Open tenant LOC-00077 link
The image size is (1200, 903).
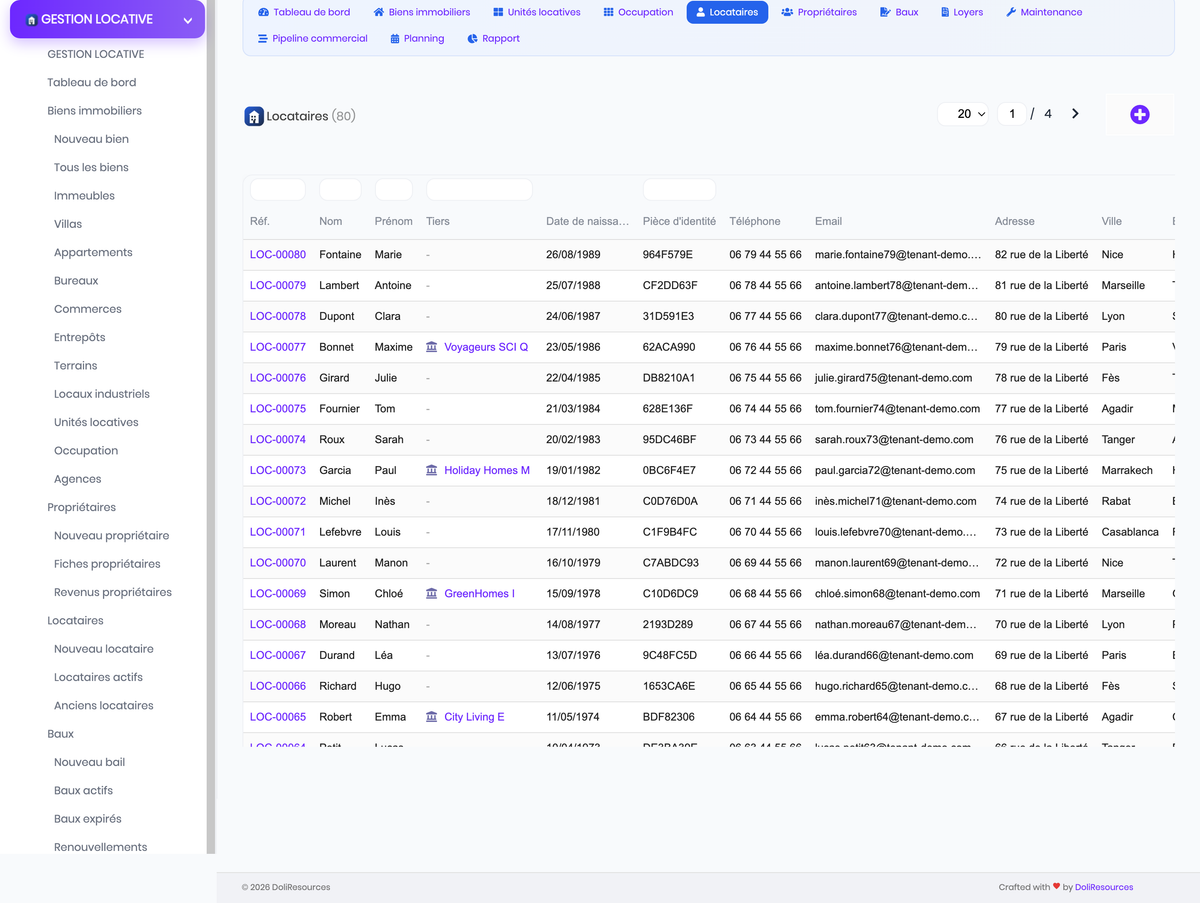[278, 347]
